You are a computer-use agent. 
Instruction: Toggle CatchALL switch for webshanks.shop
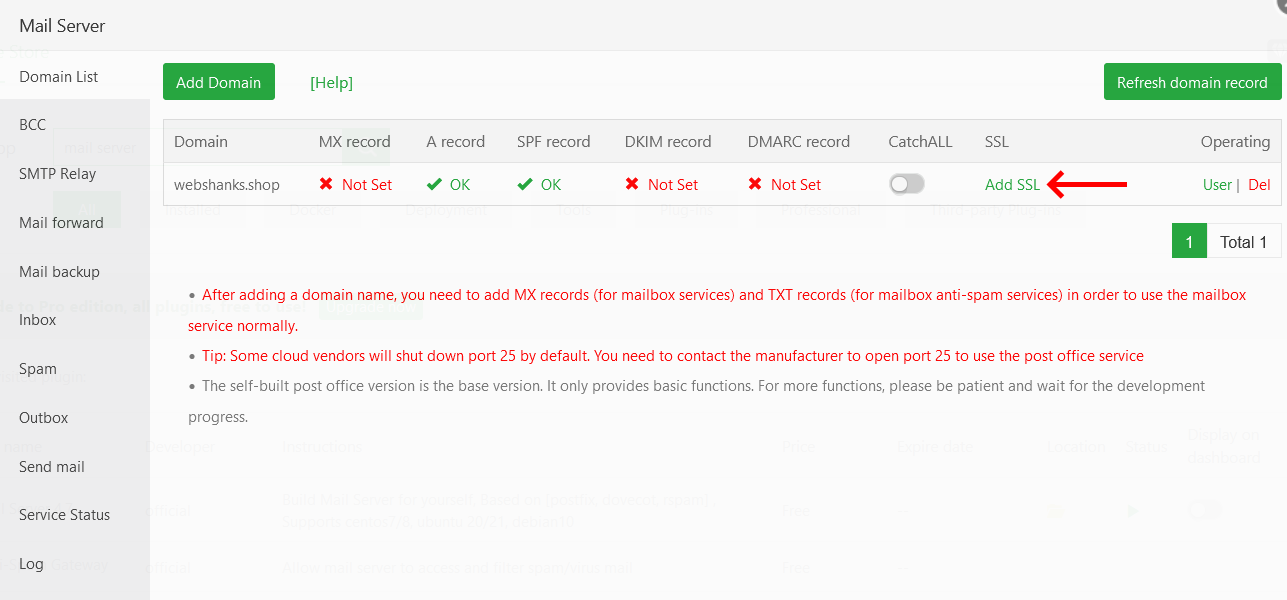(907, 184)
